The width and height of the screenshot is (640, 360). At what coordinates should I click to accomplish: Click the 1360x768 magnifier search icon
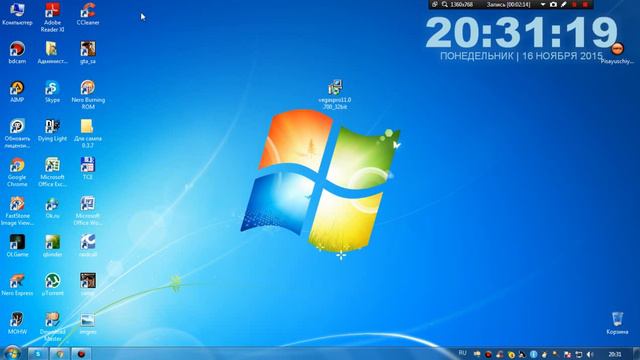[x=444, y=4]
